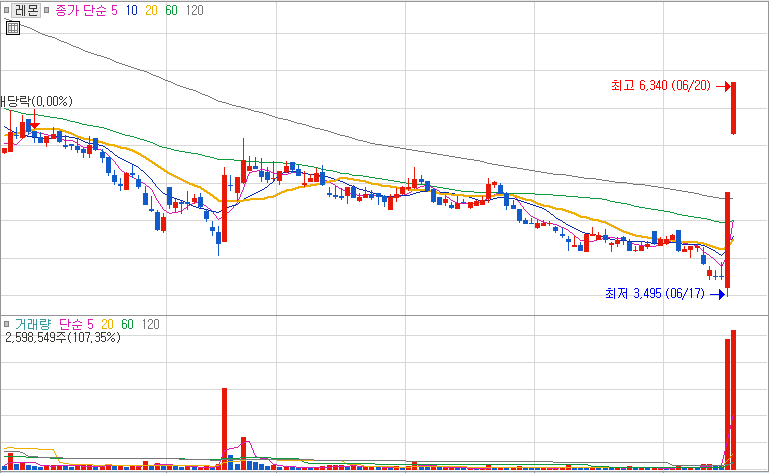
Task: Select the 60-day price moving average legend
Action: pos(171,10)
